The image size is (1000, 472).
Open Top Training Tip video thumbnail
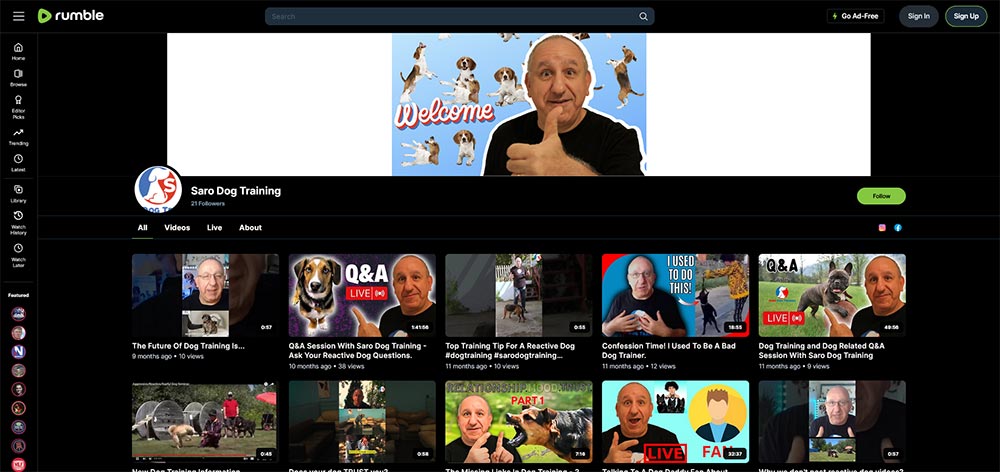(x=518, y=295)
